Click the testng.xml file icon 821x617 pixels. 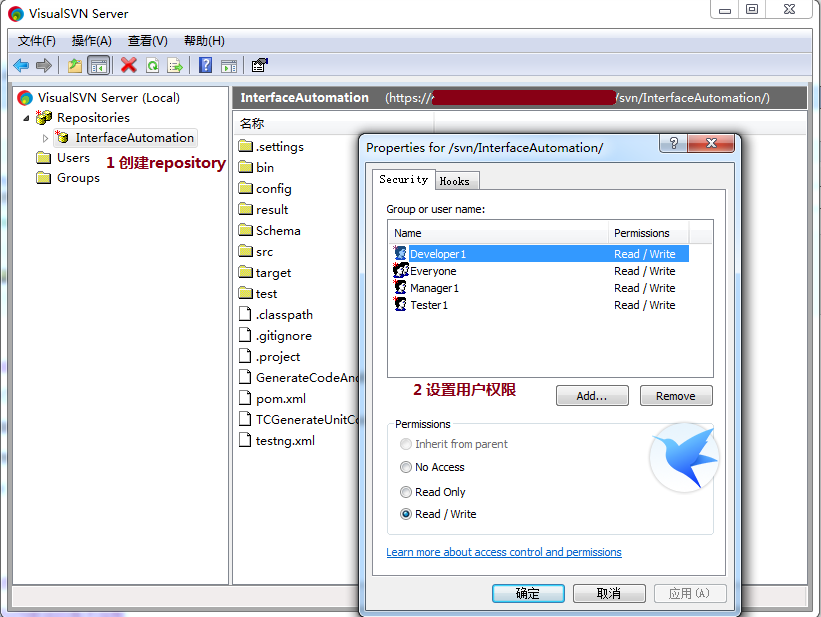tap(245, 440)
